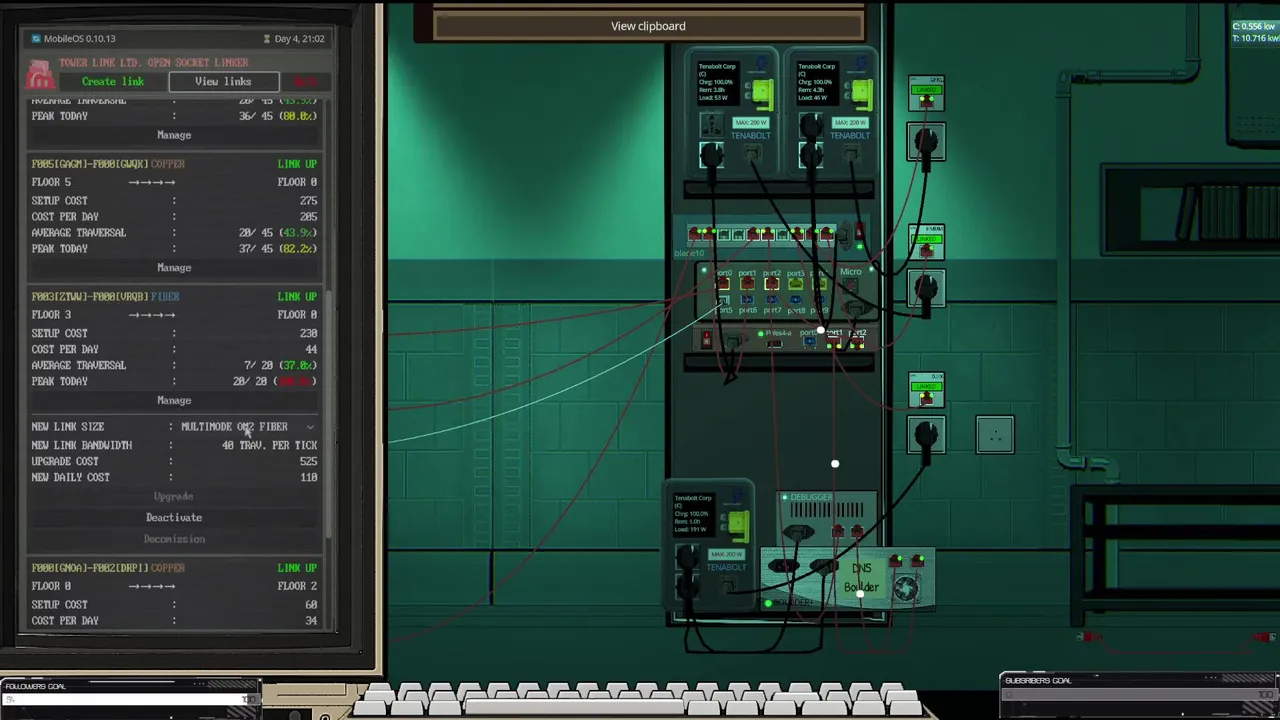The width and height of the screenshot is (1280, 720).
Task: Flip the PWes4-a red power switch
Action: click(x=706, y=340)
